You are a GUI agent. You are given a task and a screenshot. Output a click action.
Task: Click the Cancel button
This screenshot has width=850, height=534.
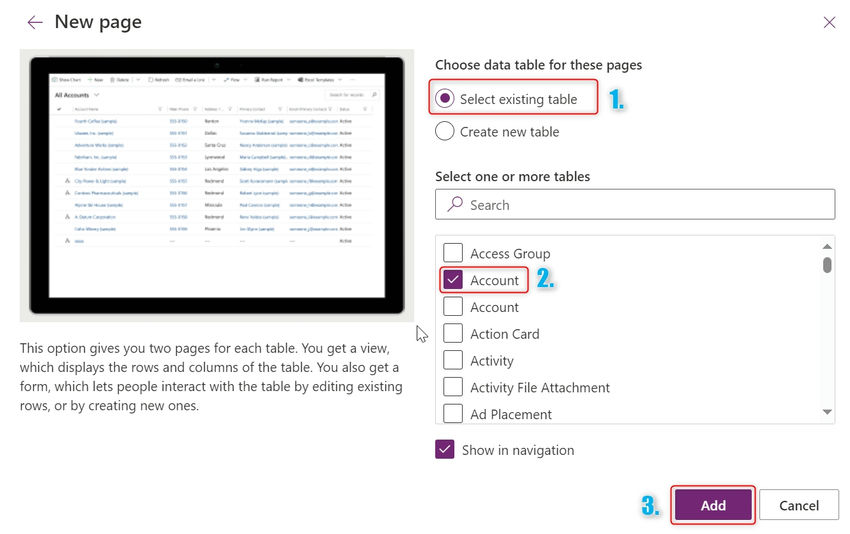(x=799, y=505)
